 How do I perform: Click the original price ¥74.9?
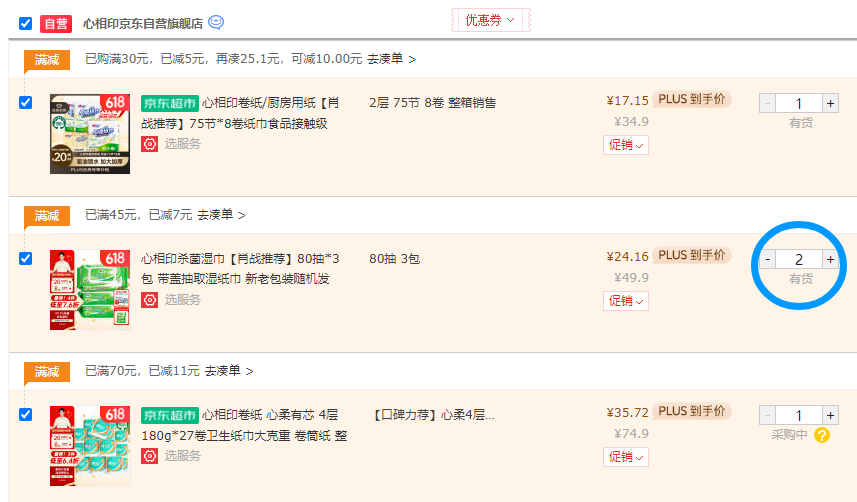[x=631, y=434]
